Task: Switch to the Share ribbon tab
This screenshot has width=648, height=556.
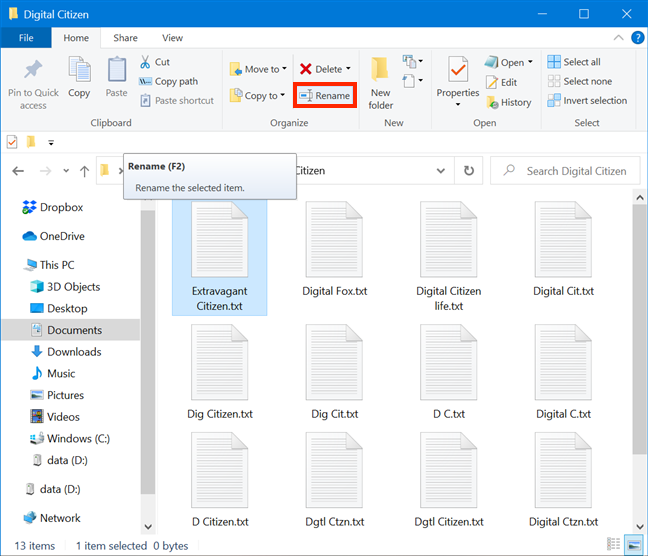Action: pos(125,38)
